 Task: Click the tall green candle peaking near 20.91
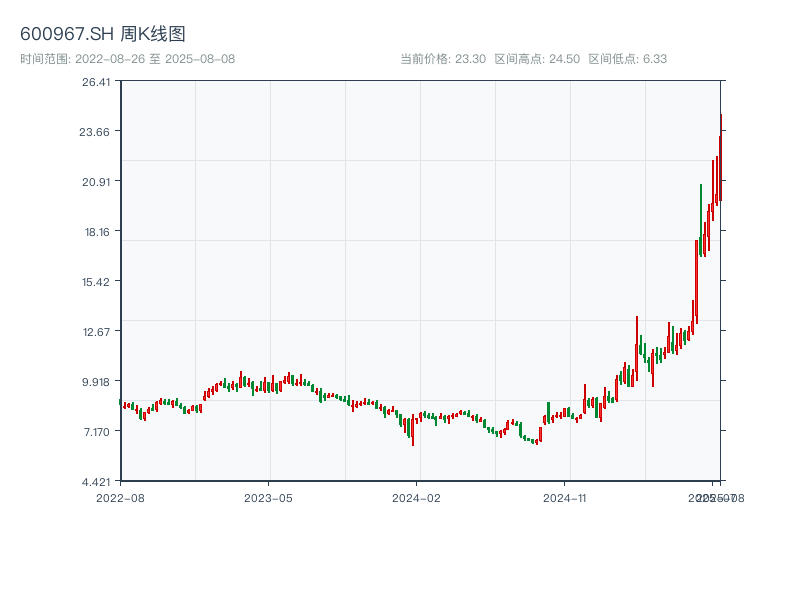point(701,215)
